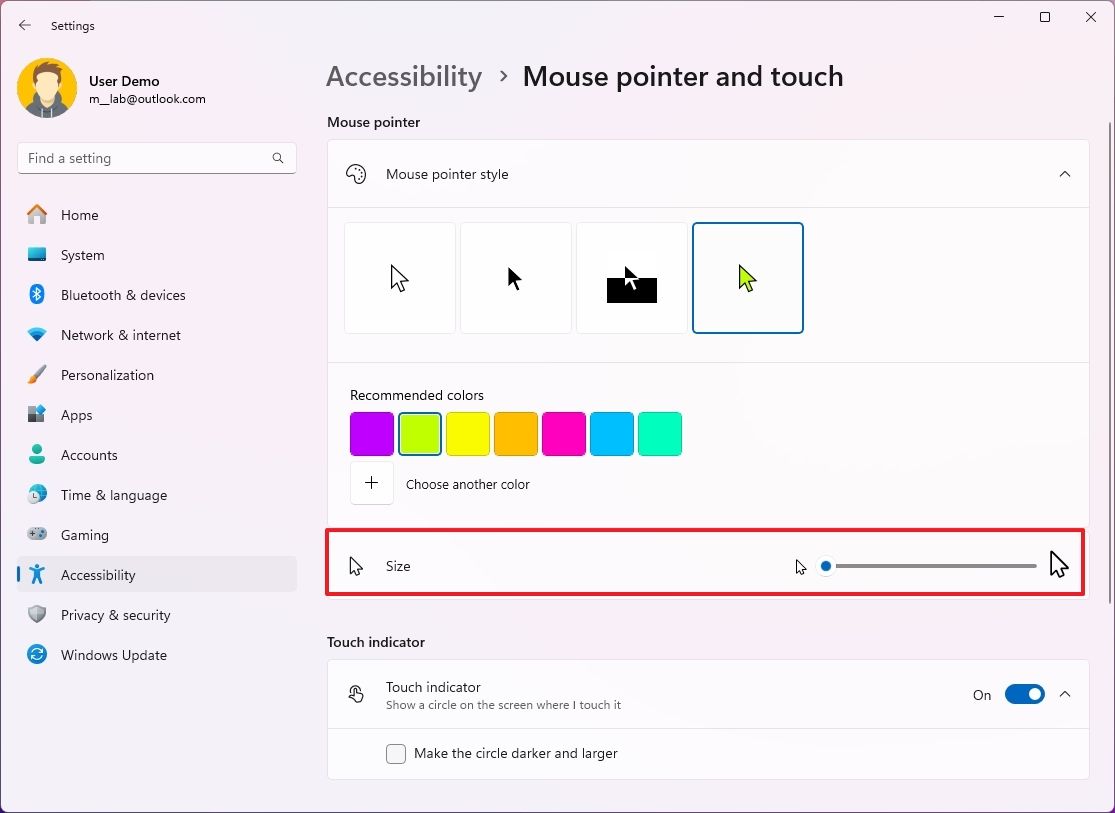Image resolution: width=1115 pixels, height=813 pixels.
Task: Turn off the Touch indicator toggle
Action: (1024, 693)
